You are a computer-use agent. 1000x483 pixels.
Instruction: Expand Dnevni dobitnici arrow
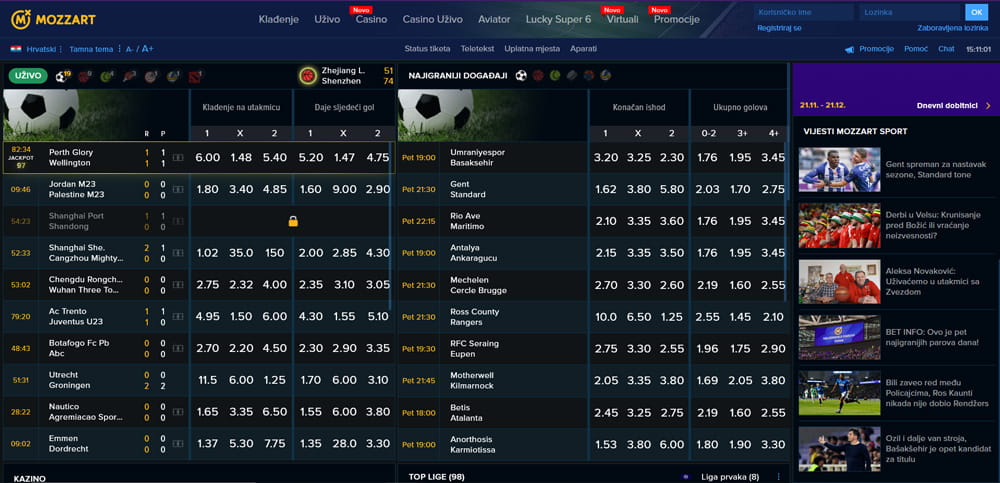point(988,106)
